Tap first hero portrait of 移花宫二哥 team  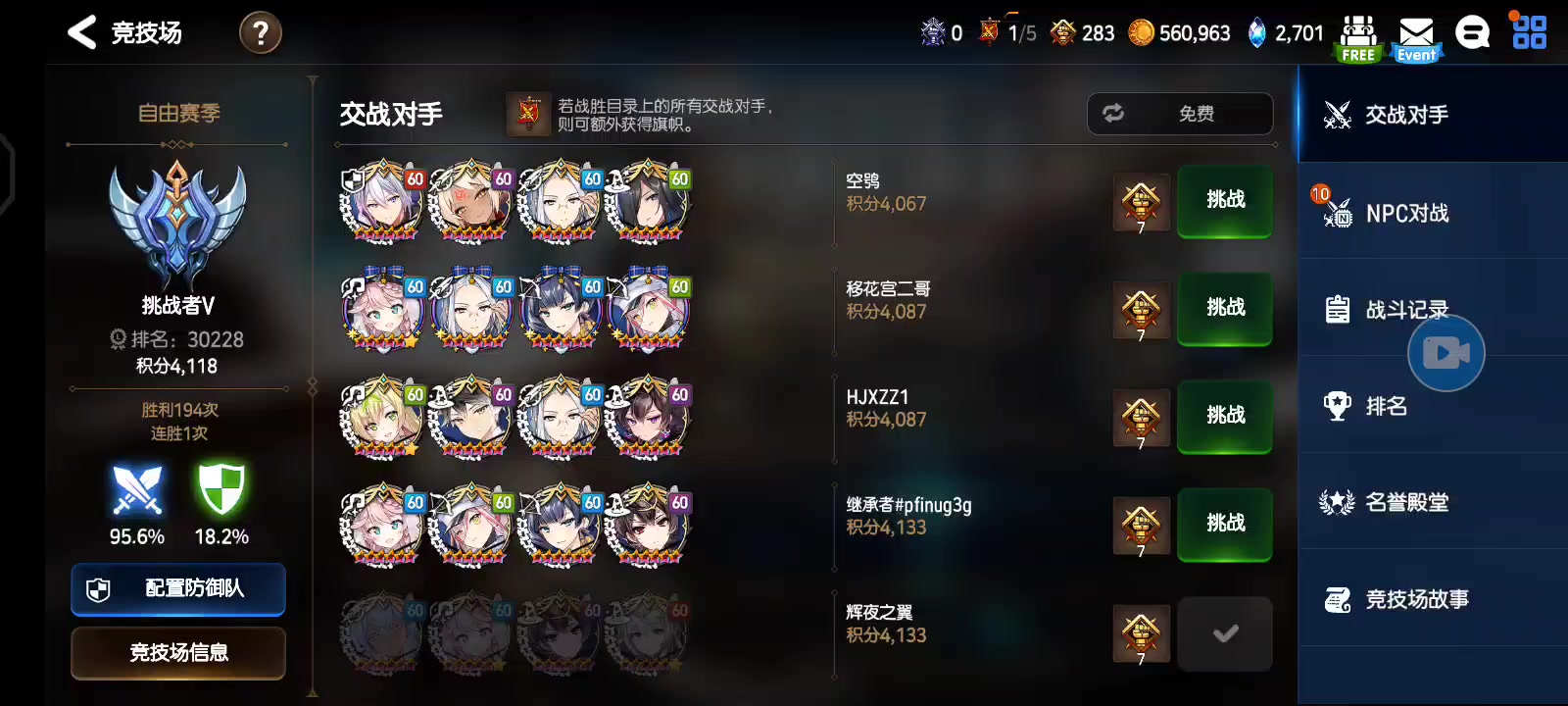tap(383, 309)
